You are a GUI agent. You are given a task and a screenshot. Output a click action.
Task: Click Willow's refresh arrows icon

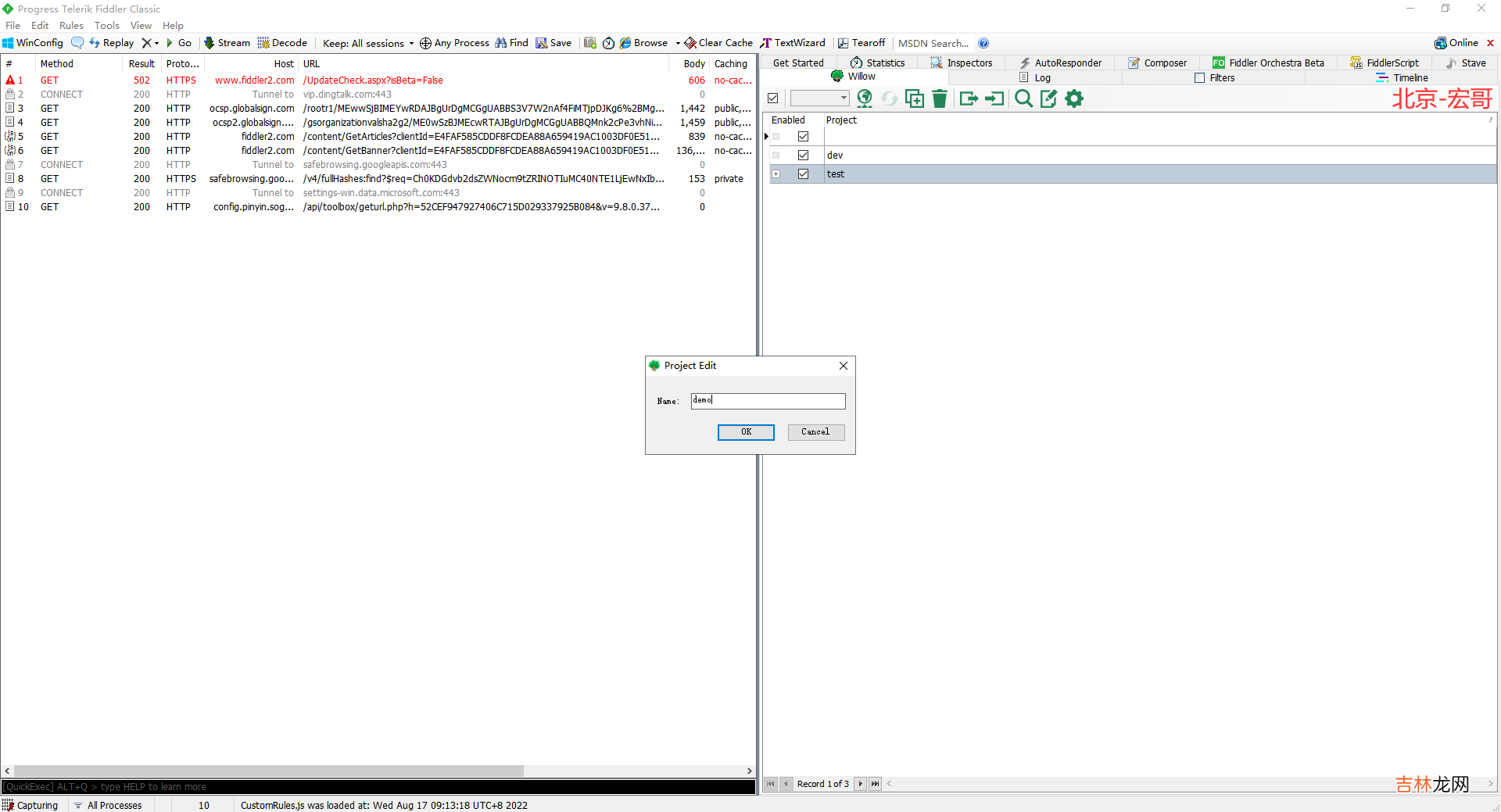point(890,98)
